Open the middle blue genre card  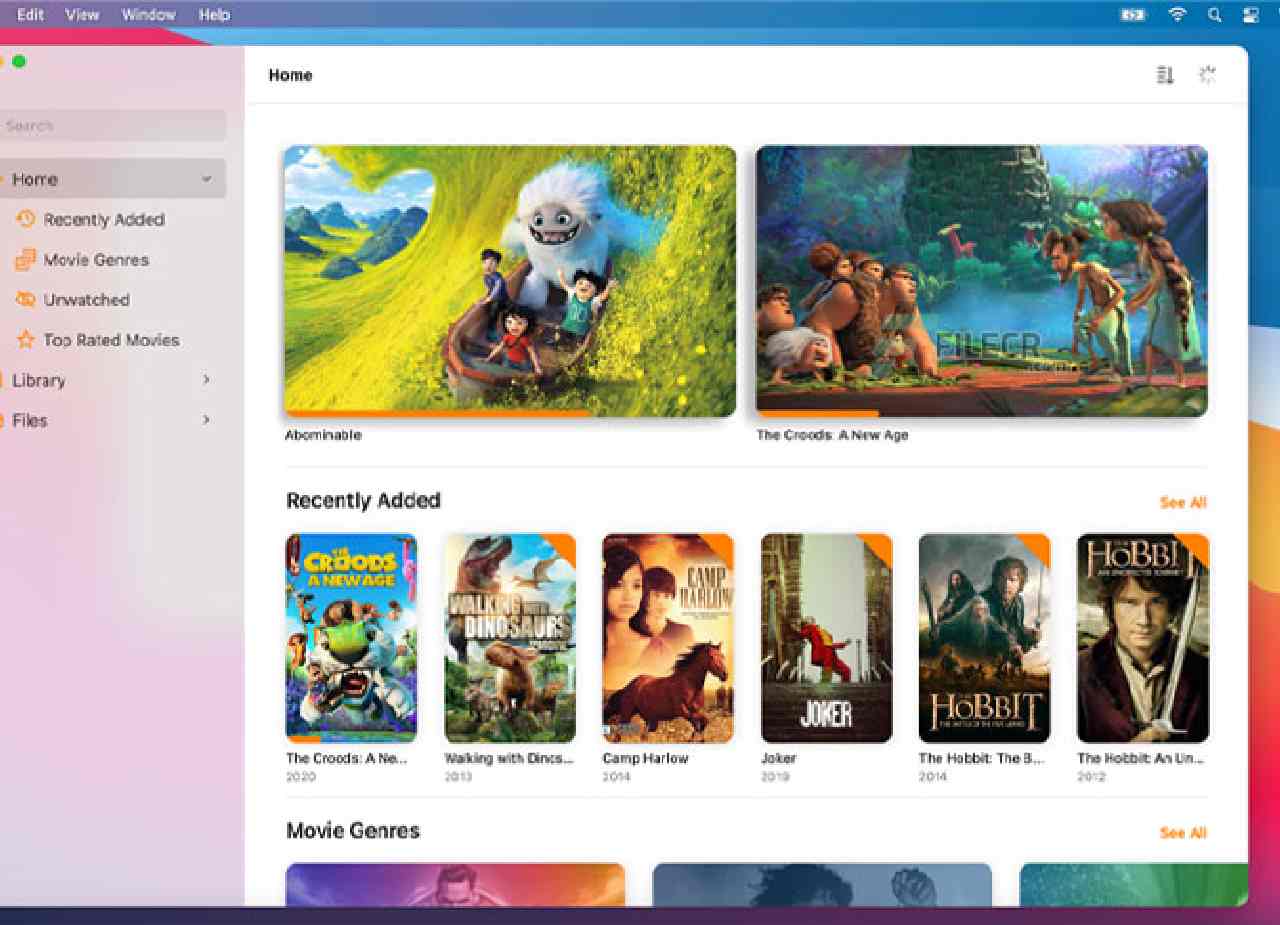[x=822, y=885]
